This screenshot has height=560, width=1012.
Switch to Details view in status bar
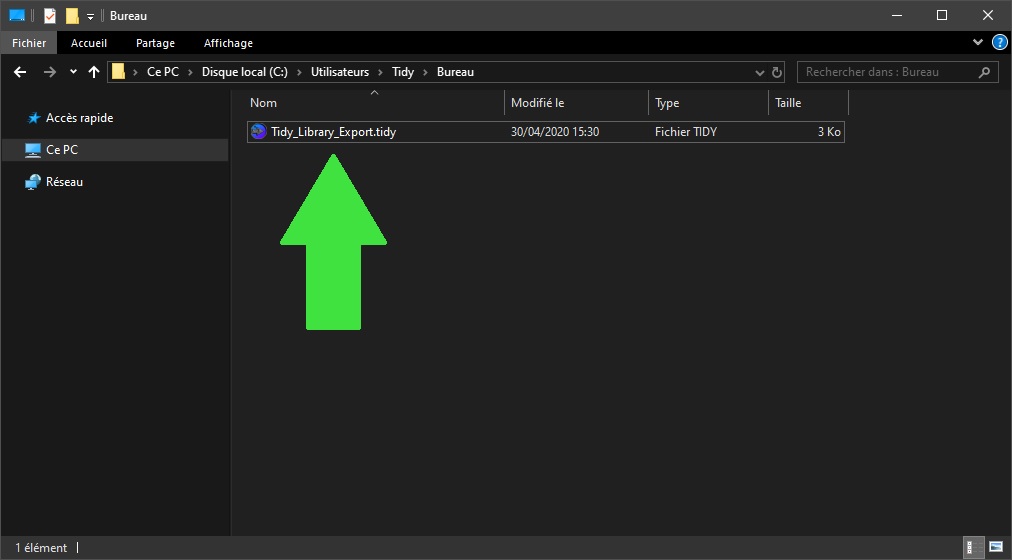click(x=974, y=547)
